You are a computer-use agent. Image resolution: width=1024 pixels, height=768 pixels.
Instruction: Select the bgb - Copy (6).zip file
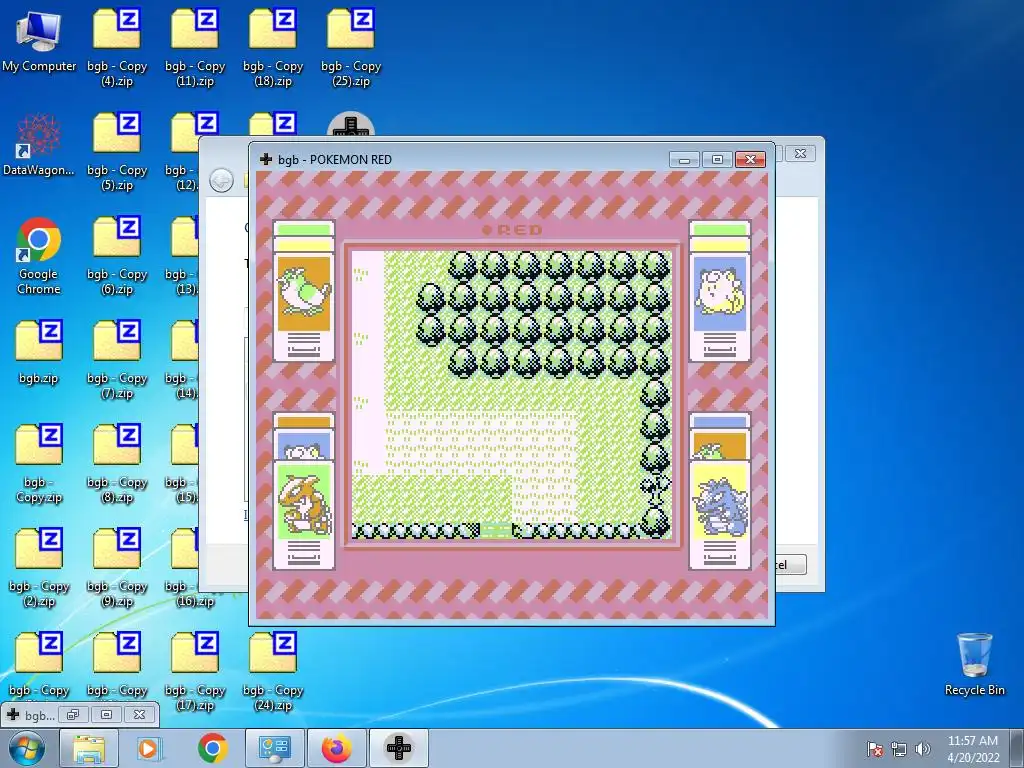pyautogui.click(x=117, y=256)
